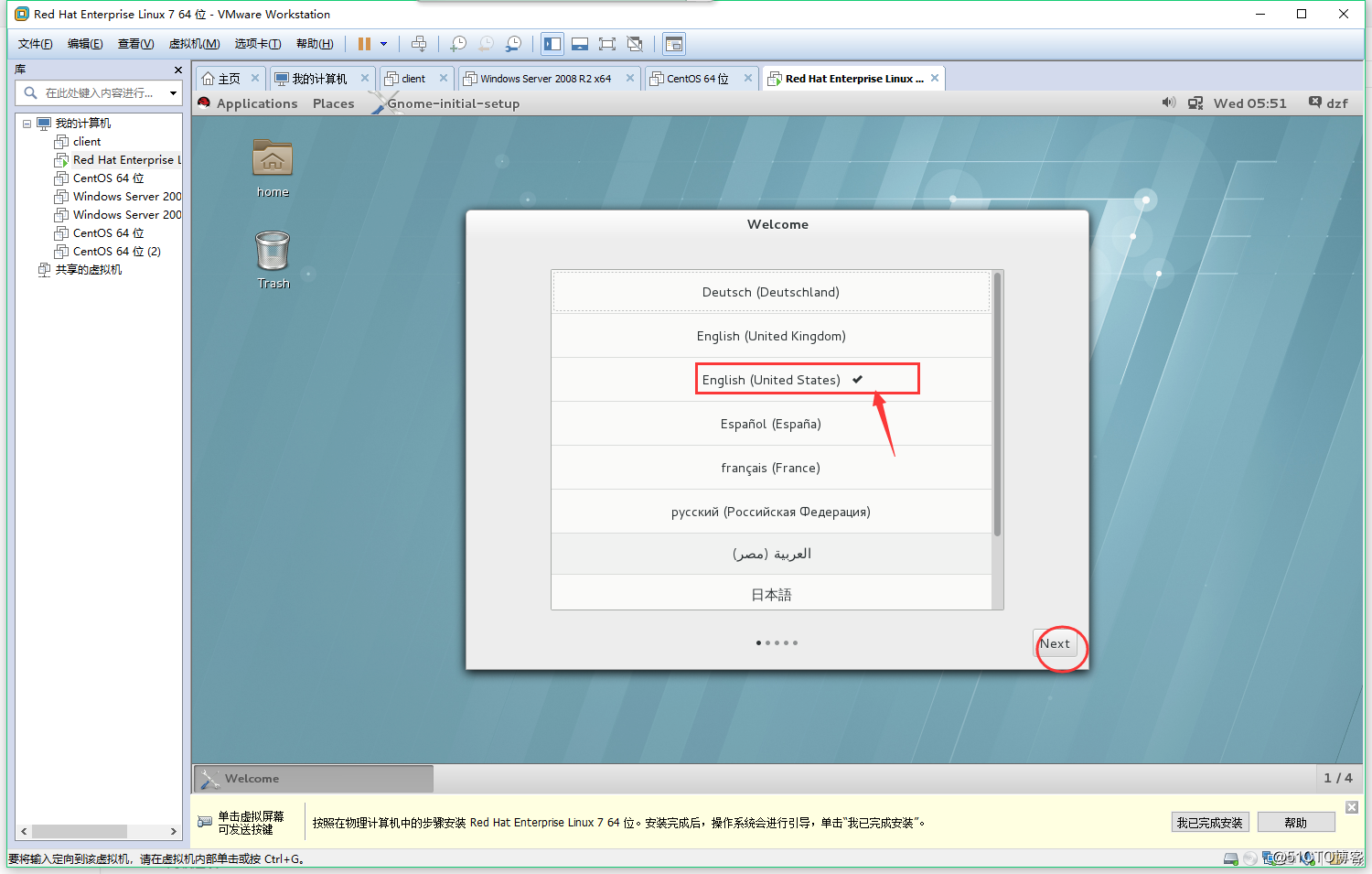Viewport: 1372px width, 874px height.
Task: Open the Trash desktop icon
Action: click(x=273, y=260)
